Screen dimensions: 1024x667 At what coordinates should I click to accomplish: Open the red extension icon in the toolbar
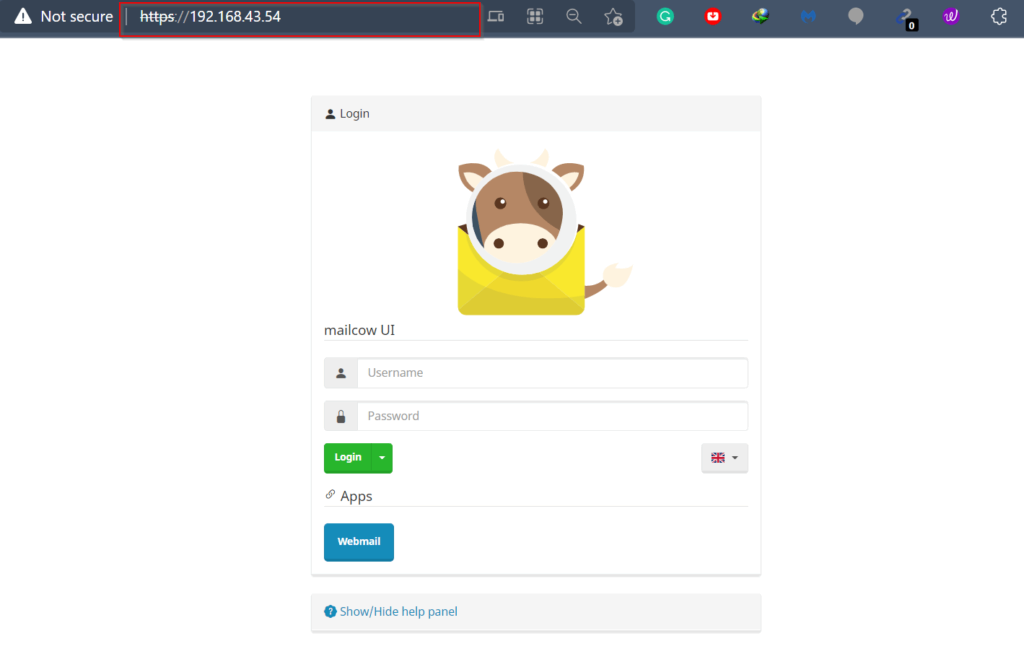pos(712,16)
